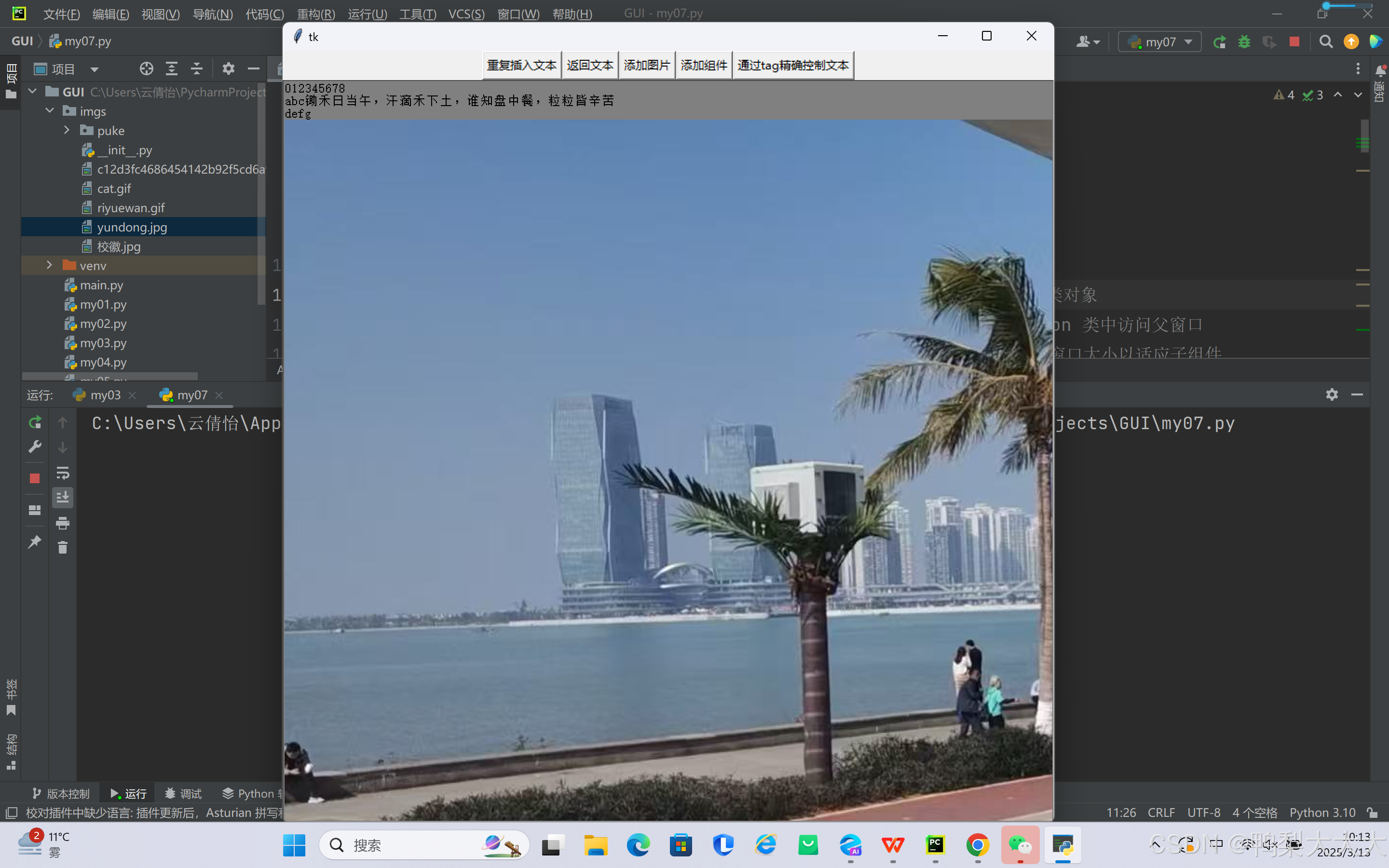Click the 添加图片 button

646,66
